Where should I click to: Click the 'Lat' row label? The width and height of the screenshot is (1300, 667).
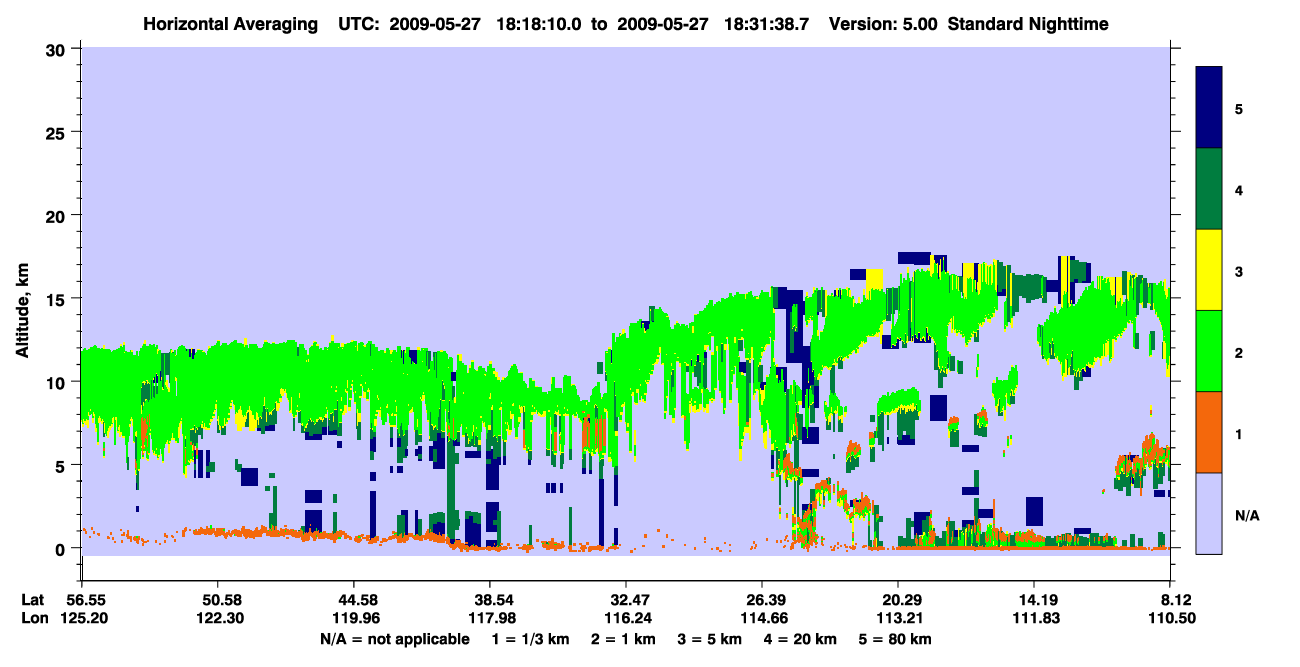pos(33,600)
